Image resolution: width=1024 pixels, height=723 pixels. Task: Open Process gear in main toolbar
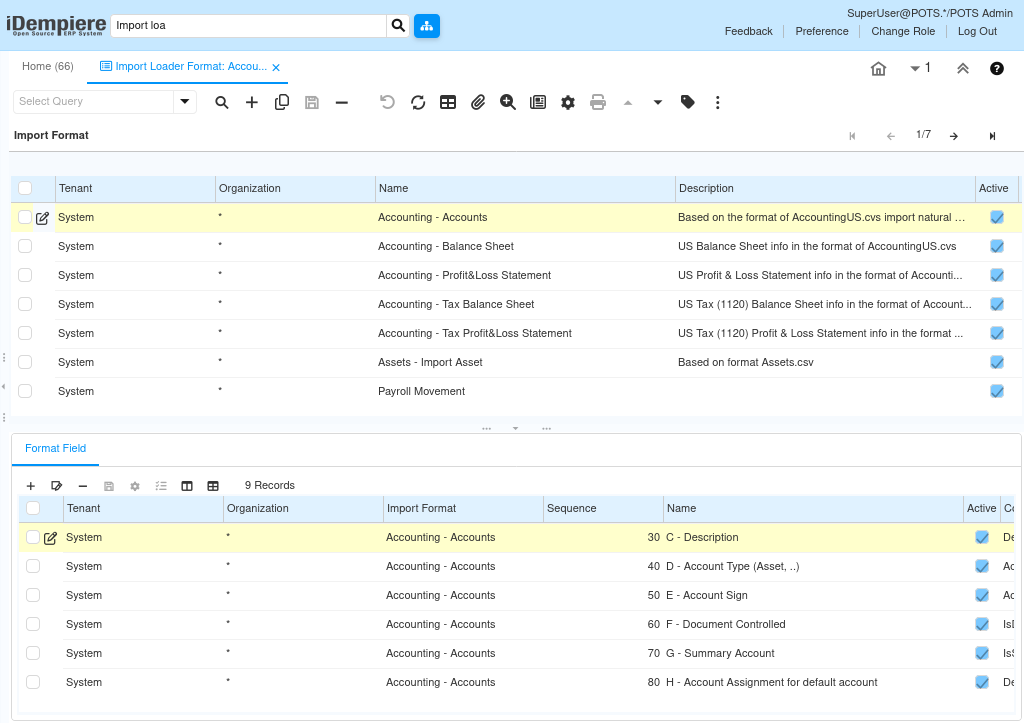pyautogui.click(x=568, y=103)
